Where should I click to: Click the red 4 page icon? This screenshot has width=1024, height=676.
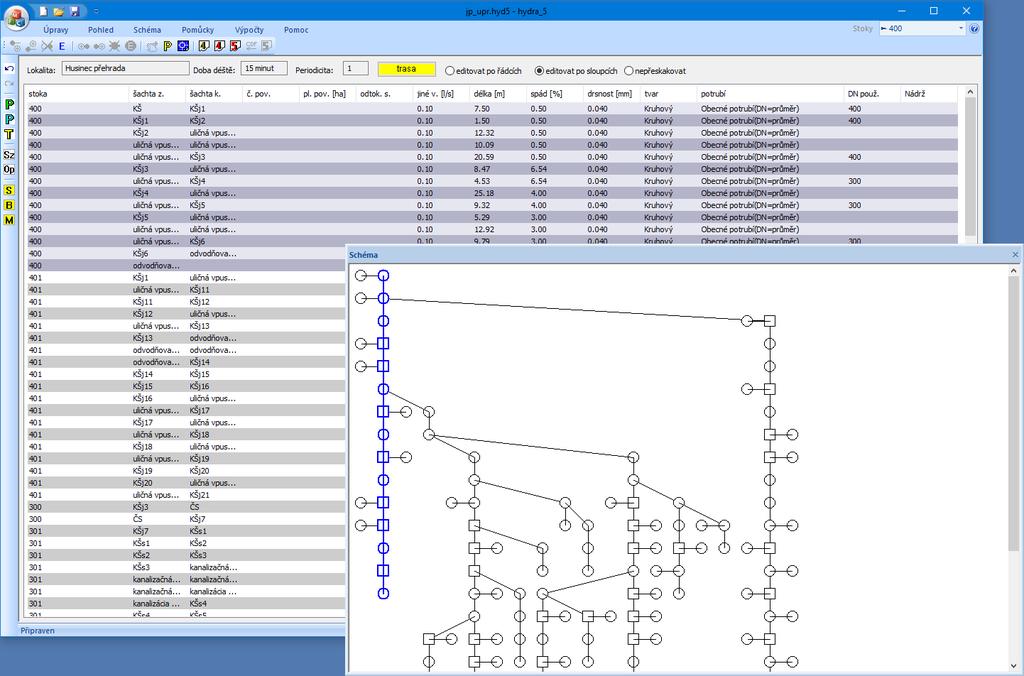(x=219, y=46)
